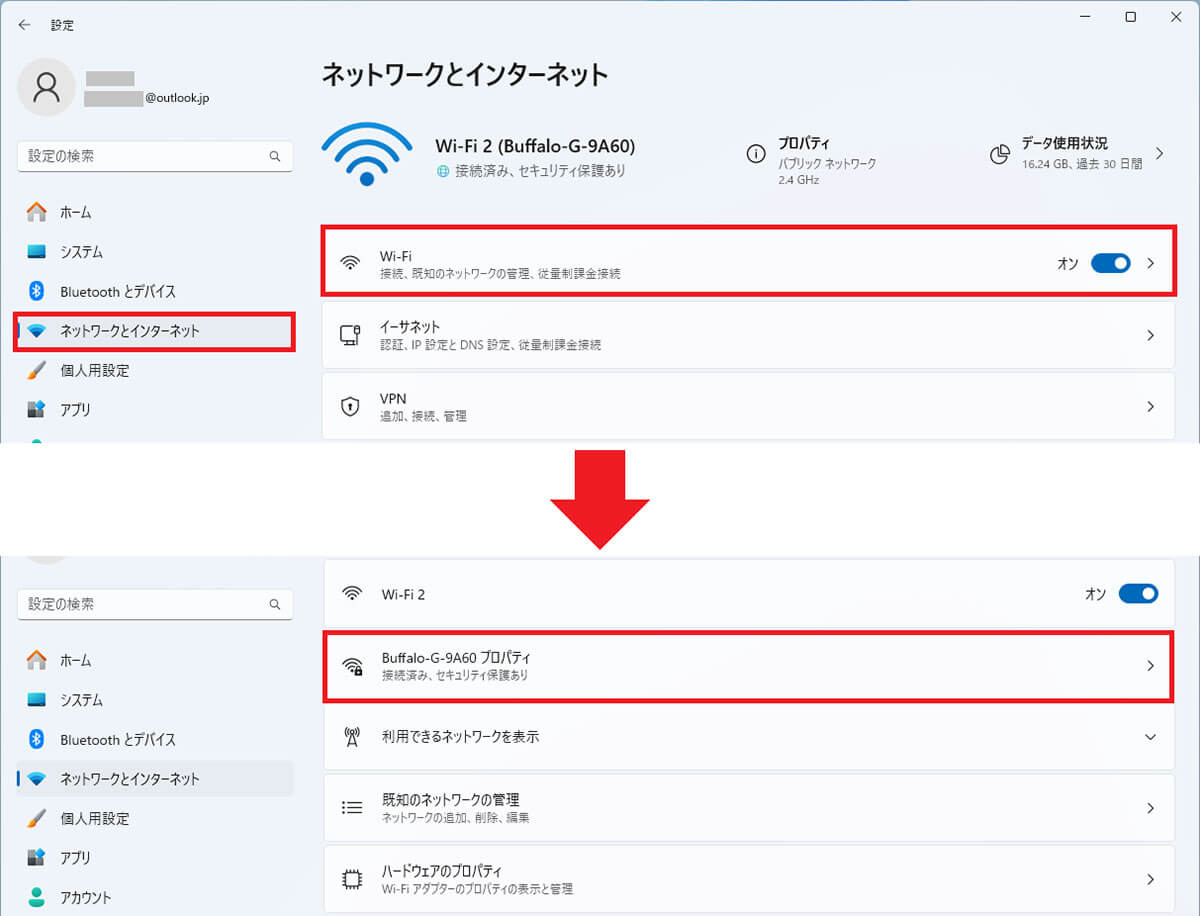Image resolution: width=1200 pixels, height=916 pixels.
Task: Click the upper アプリ icon in sidebar
Action: click(x=37, y=409)
